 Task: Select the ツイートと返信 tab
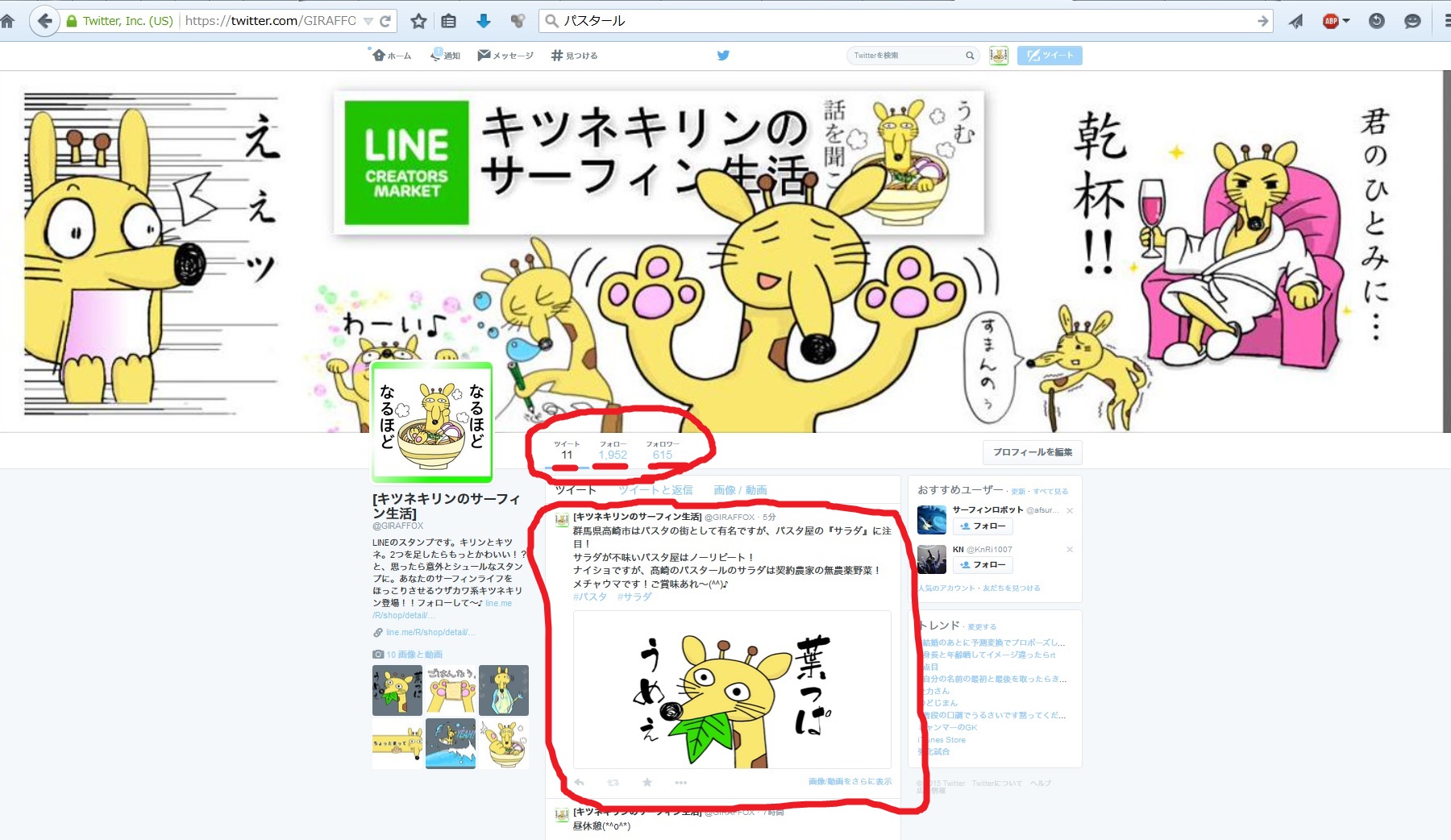click(x=655, y=490)
